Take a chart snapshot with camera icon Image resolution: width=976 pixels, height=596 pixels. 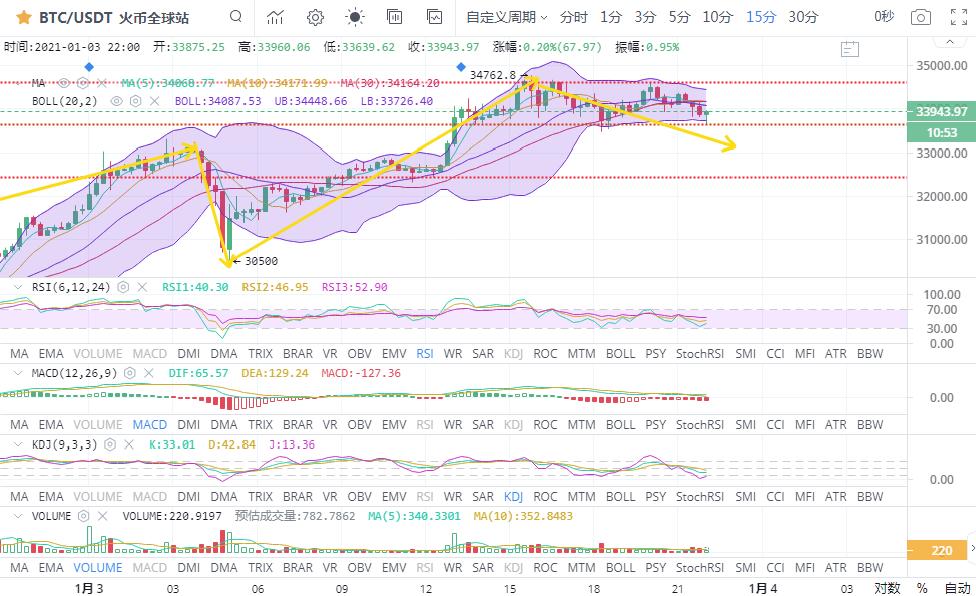pos(920,17)
